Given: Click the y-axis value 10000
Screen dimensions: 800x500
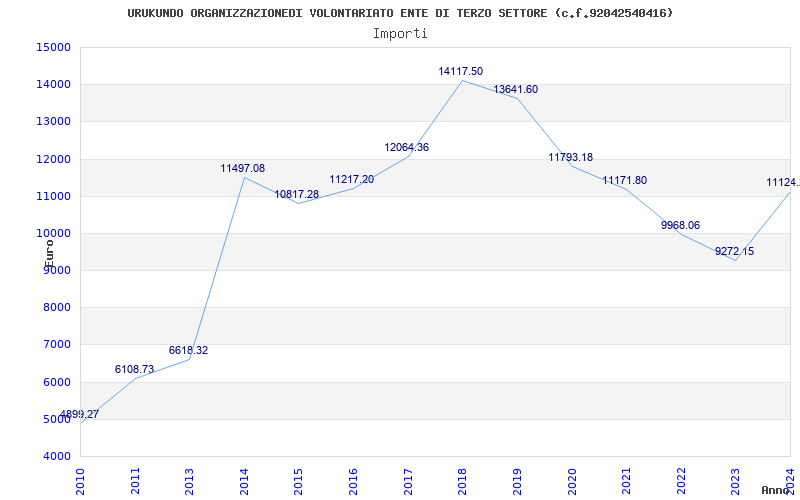Looking at the screenshot, I should click(x=53, y=234).
